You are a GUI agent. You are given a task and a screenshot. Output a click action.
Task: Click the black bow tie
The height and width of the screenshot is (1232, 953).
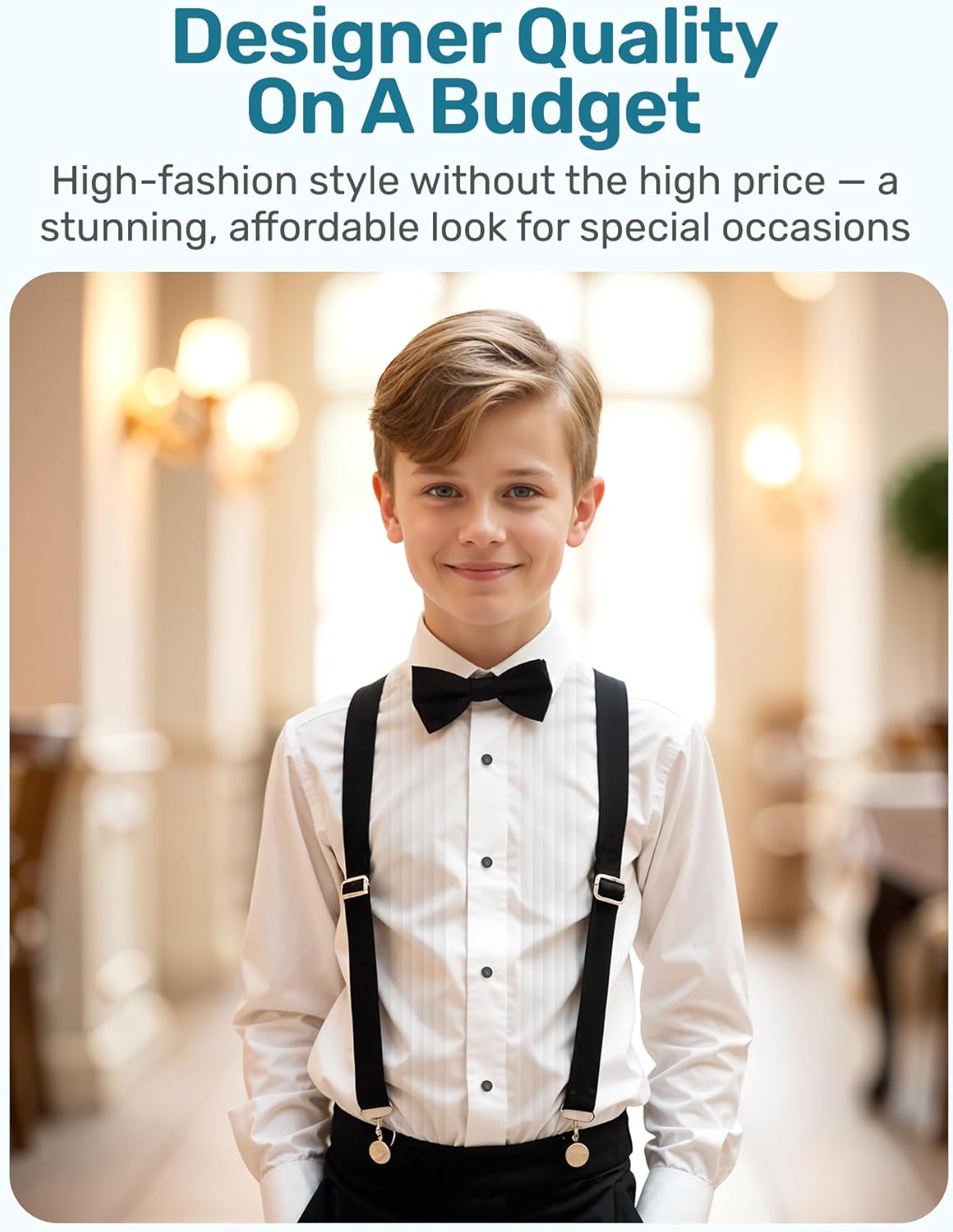click(482, 695)
